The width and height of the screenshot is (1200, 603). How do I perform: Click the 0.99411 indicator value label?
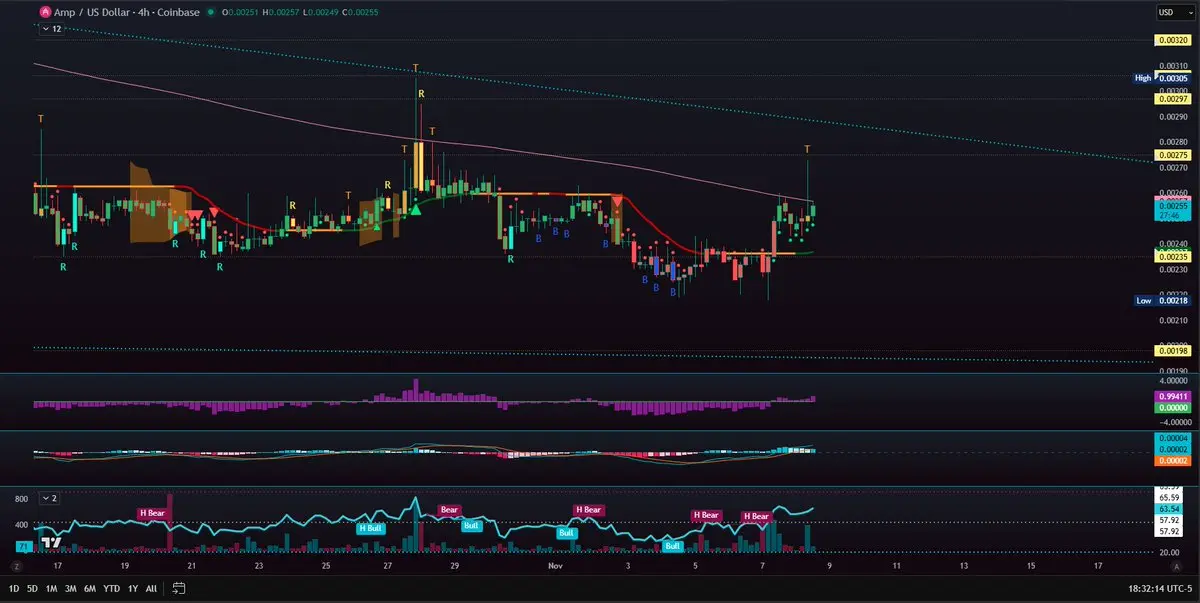(x=1172, y=396)
